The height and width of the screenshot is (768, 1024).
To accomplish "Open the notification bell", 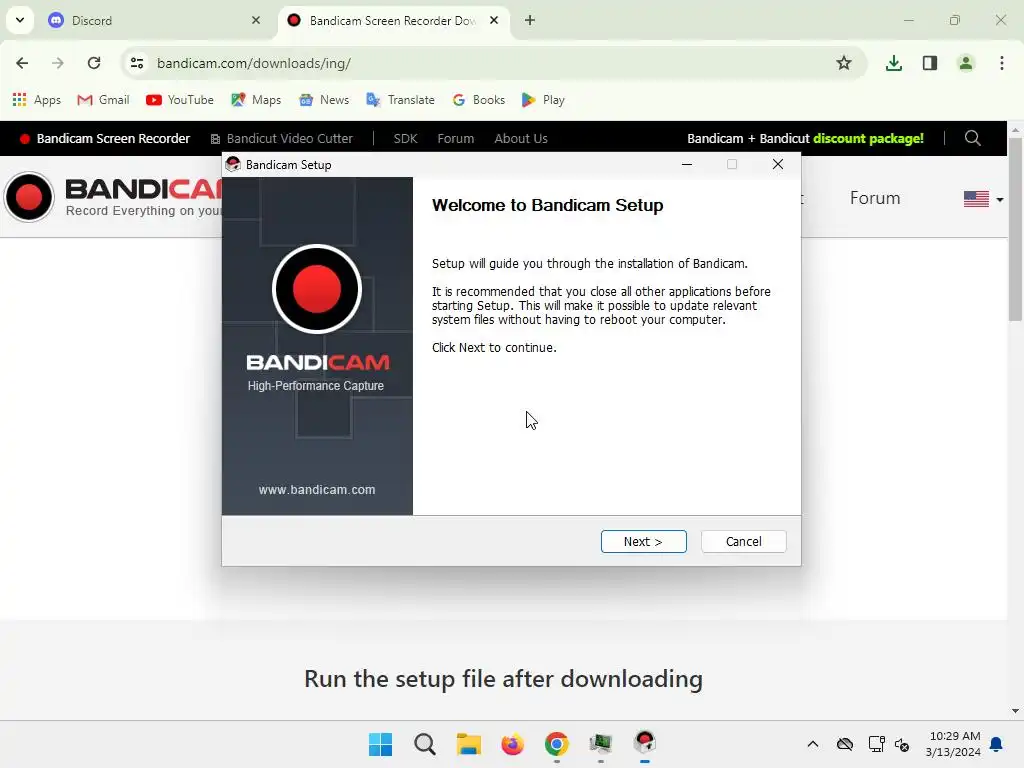I will pos(997,744).
